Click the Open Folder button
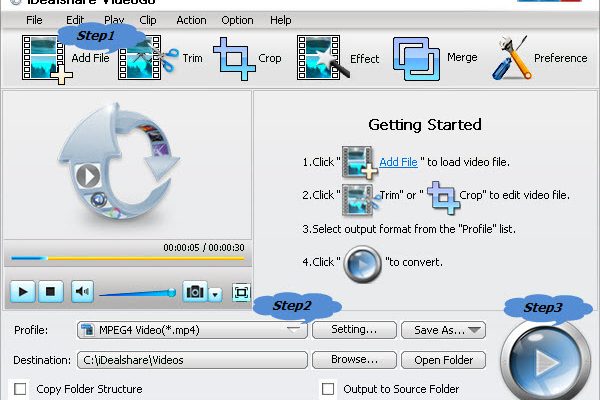 [x=443, y=360]
